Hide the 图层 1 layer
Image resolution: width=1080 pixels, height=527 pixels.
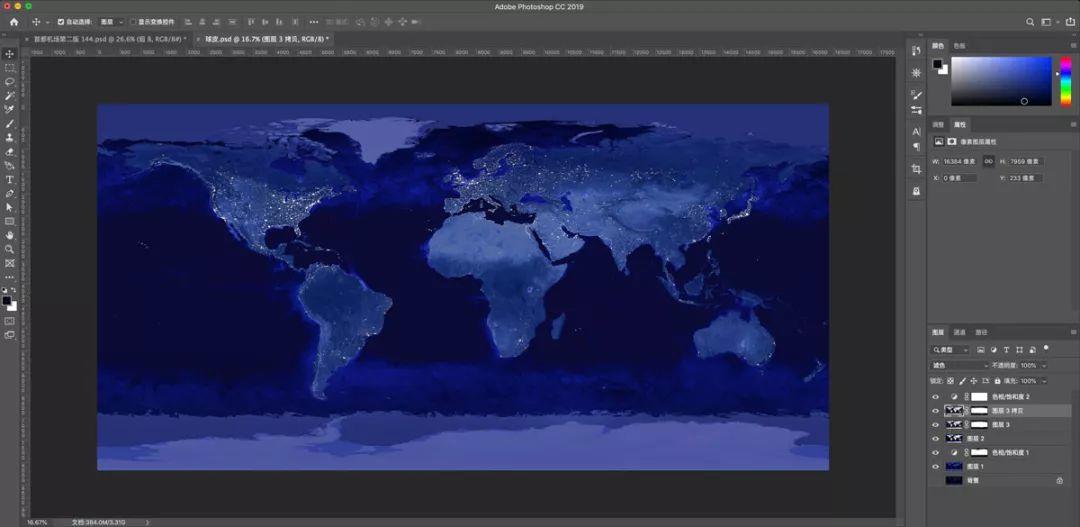pos(935,466)
